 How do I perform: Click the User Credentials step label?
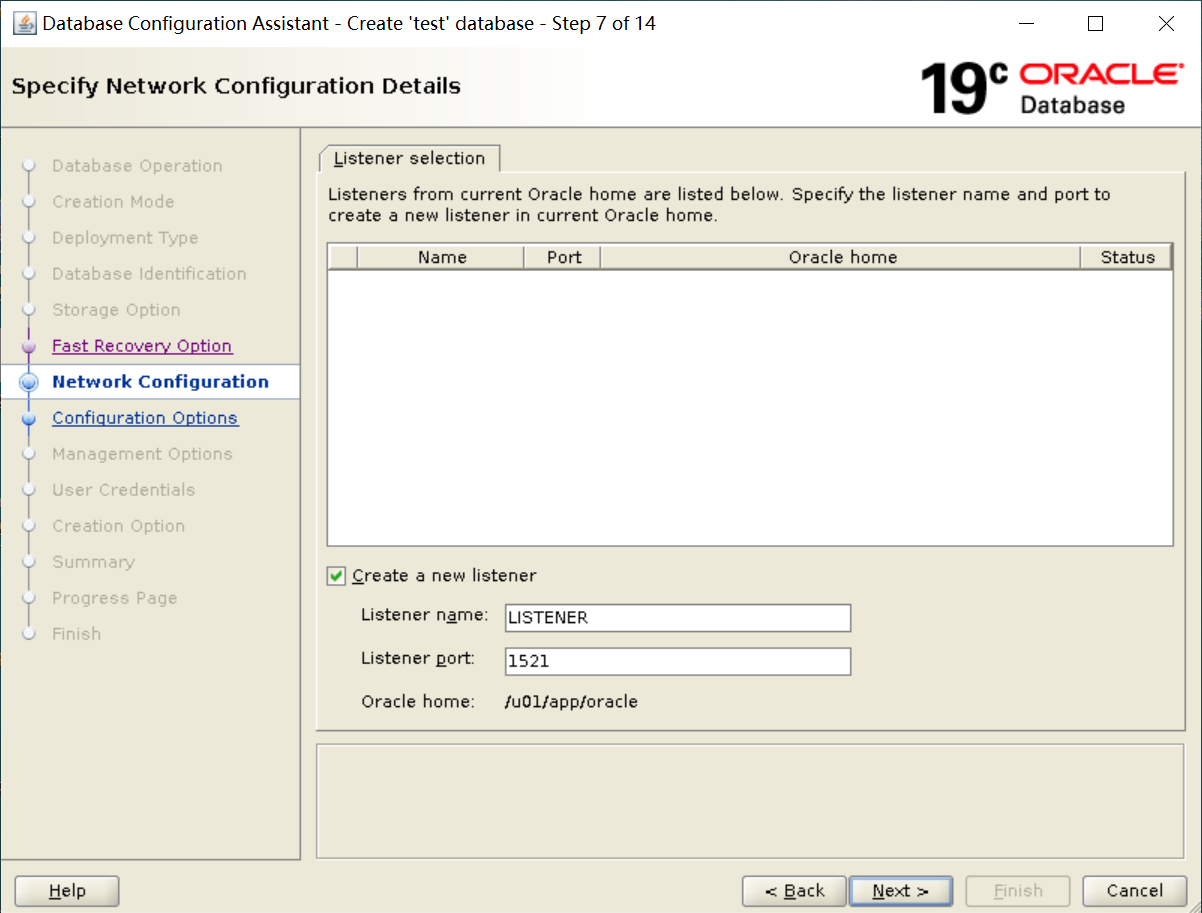123,490
